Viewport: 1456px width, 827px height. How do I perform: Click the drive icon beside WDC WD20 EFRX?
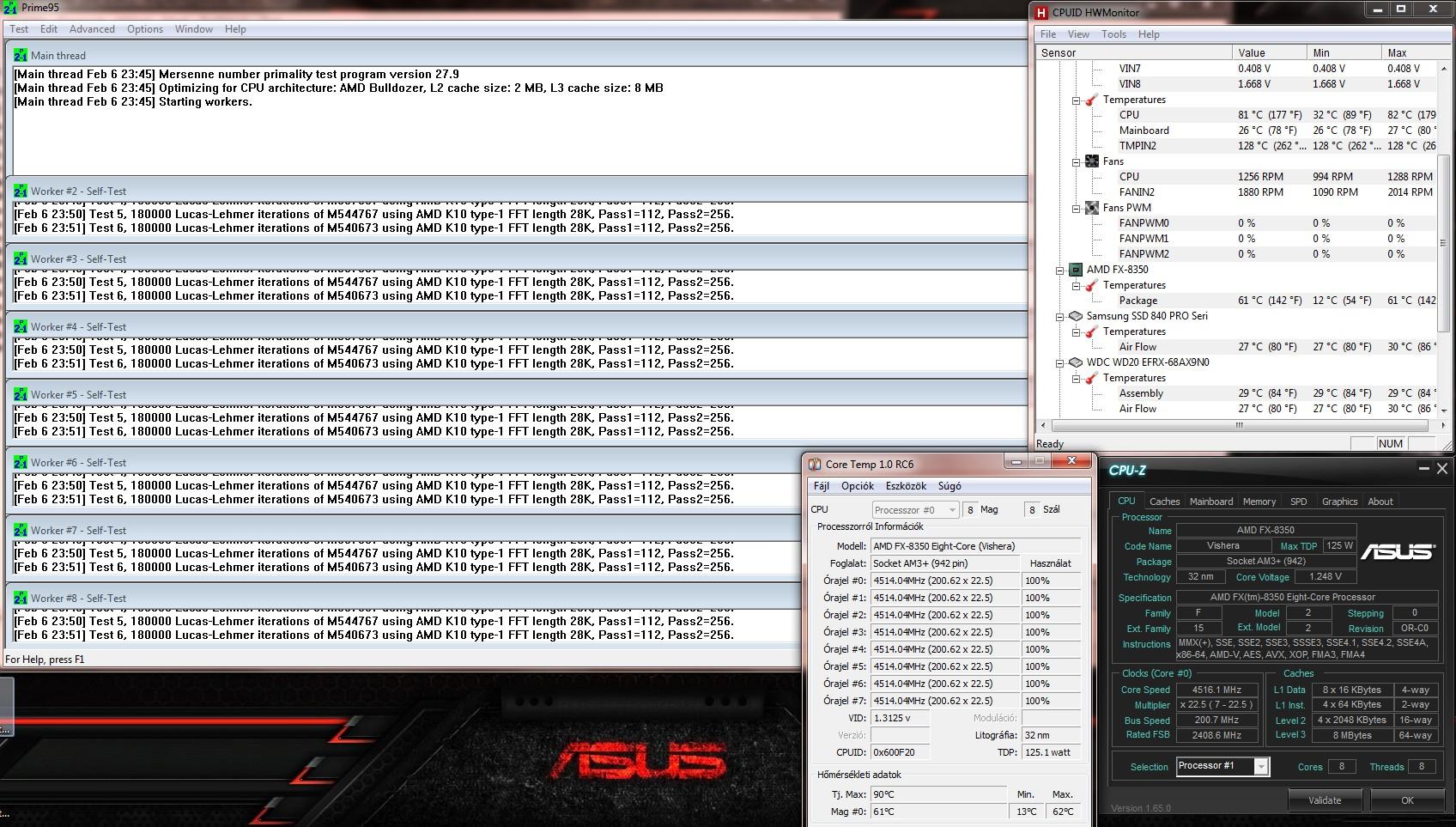click(x=1076, y=362)
